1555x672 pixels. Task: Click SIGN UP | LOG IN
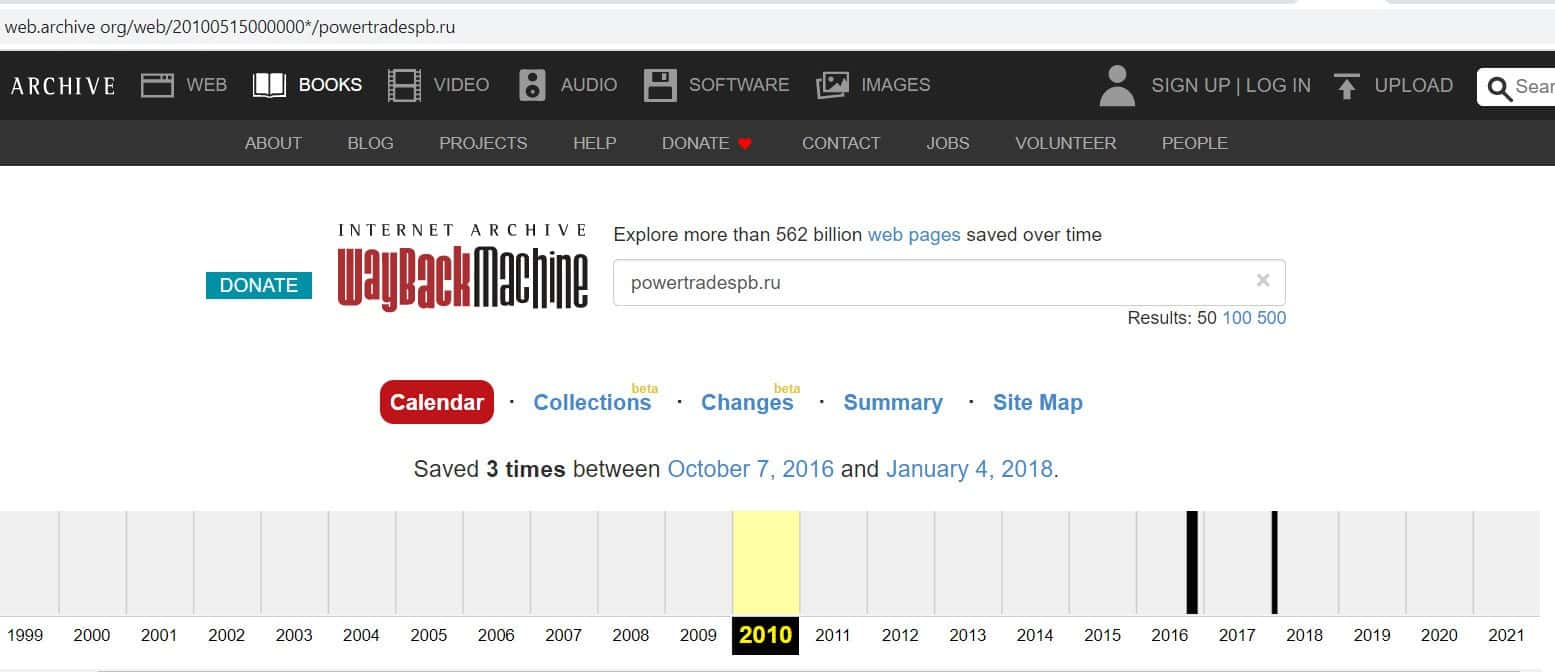click(x=1231, y=85)
